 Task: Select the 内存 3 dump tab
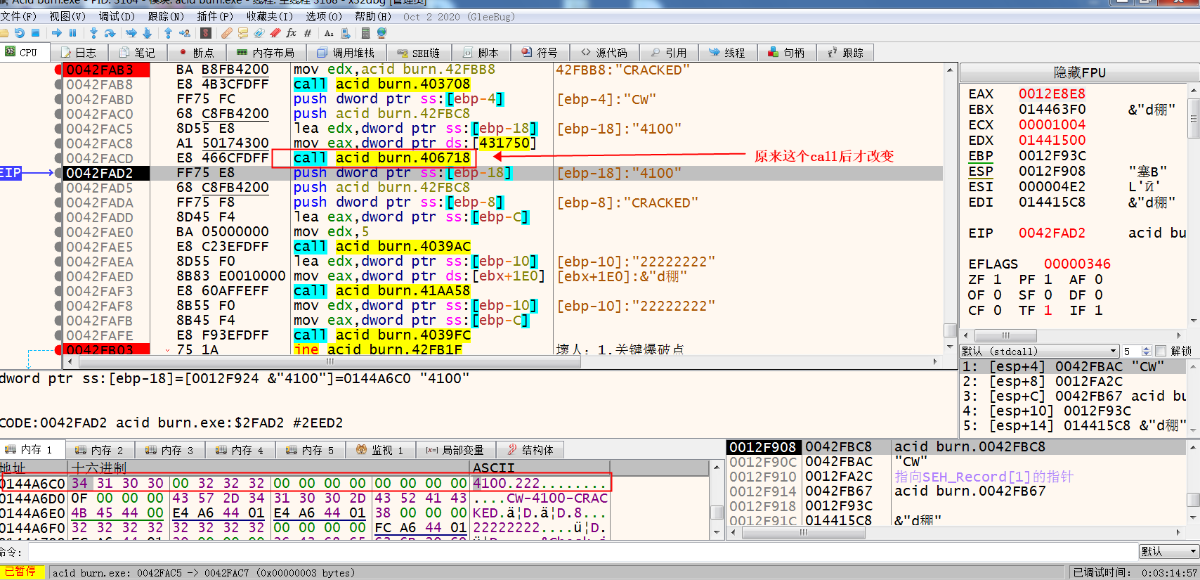169,450
